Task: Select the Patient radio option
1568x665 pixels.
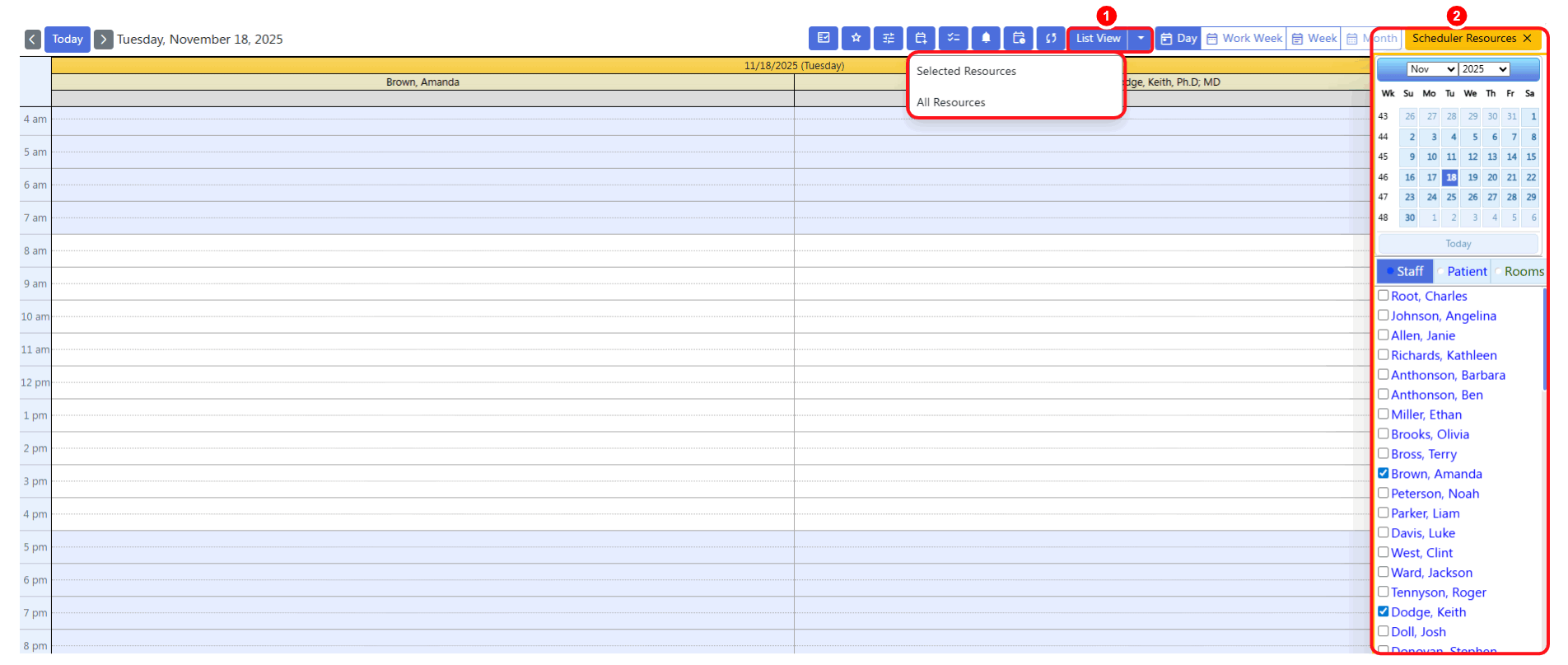Action: pyautogui.click(x=1462, y=271)
